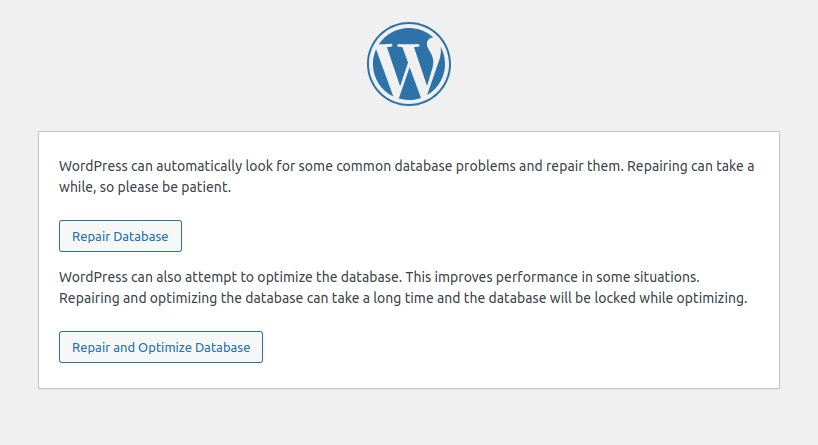Viewport: 818px width, 445px height.
Task: Click the WordPress logo
Action: (x=409, y=63)
